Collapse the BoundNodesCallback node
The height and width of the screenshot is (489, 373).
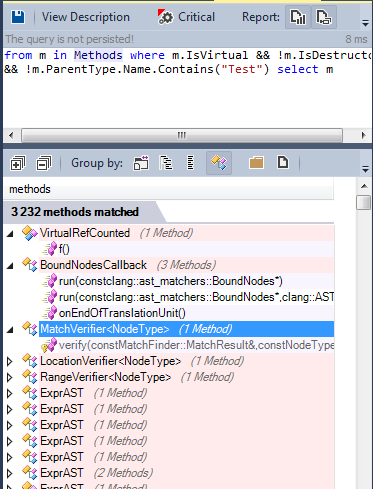coord(10,266)
